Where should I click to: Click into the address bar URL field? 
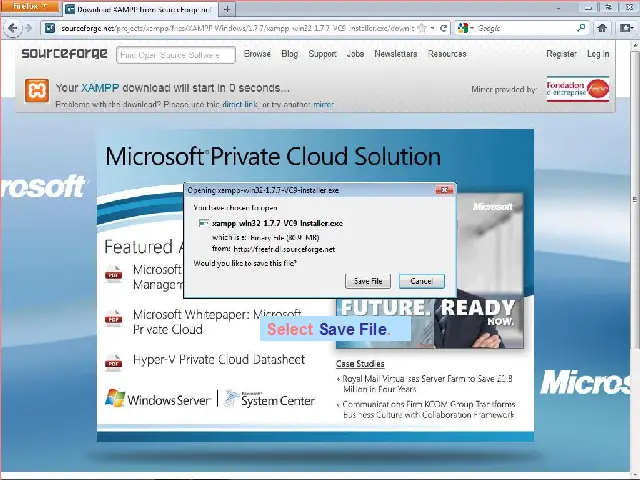[237, 28]
